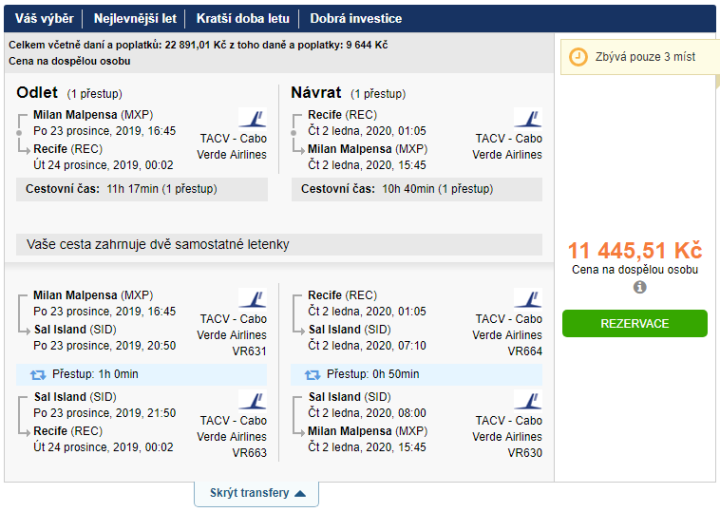This screenshot has height=512, width=720.
Task: Click the two separate tickets notice bar
Action: 279,246
